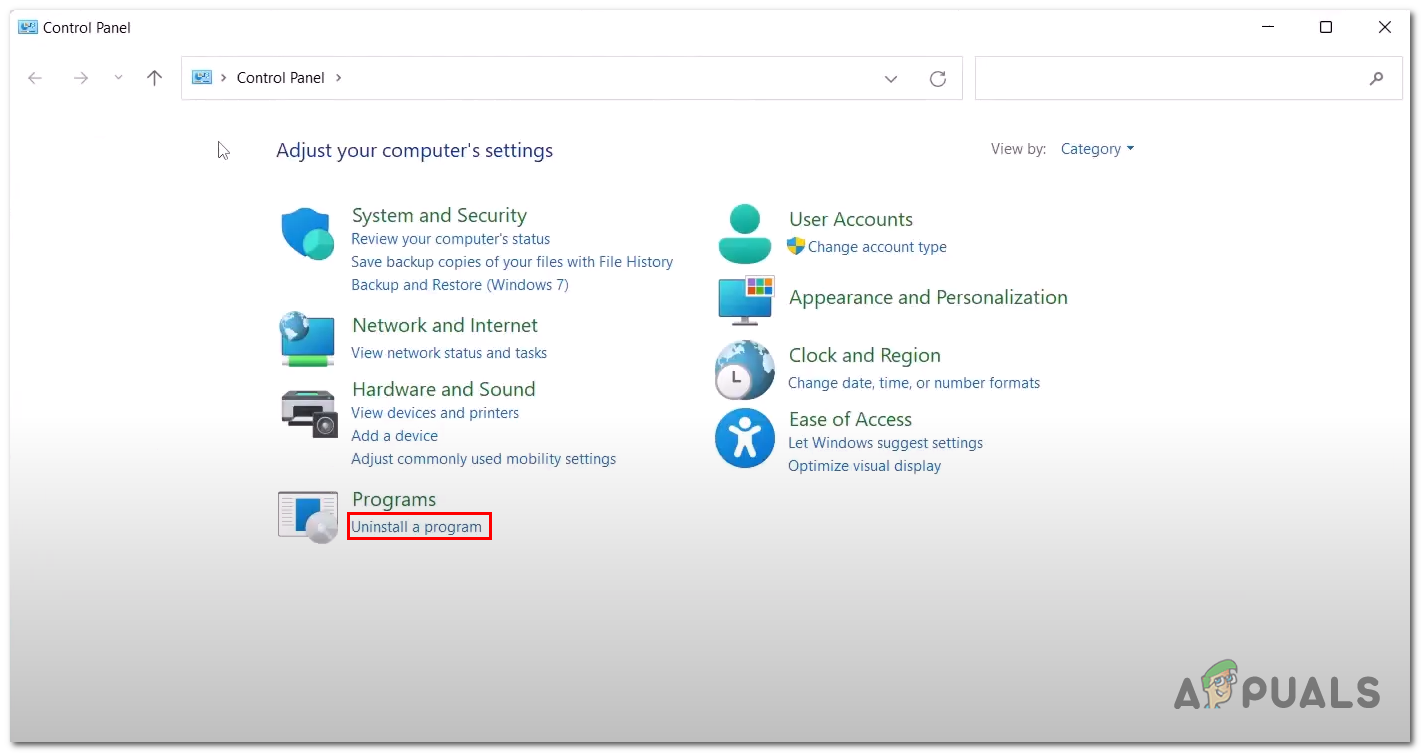Click the User Accounts person icon

[x=745, y=234]
